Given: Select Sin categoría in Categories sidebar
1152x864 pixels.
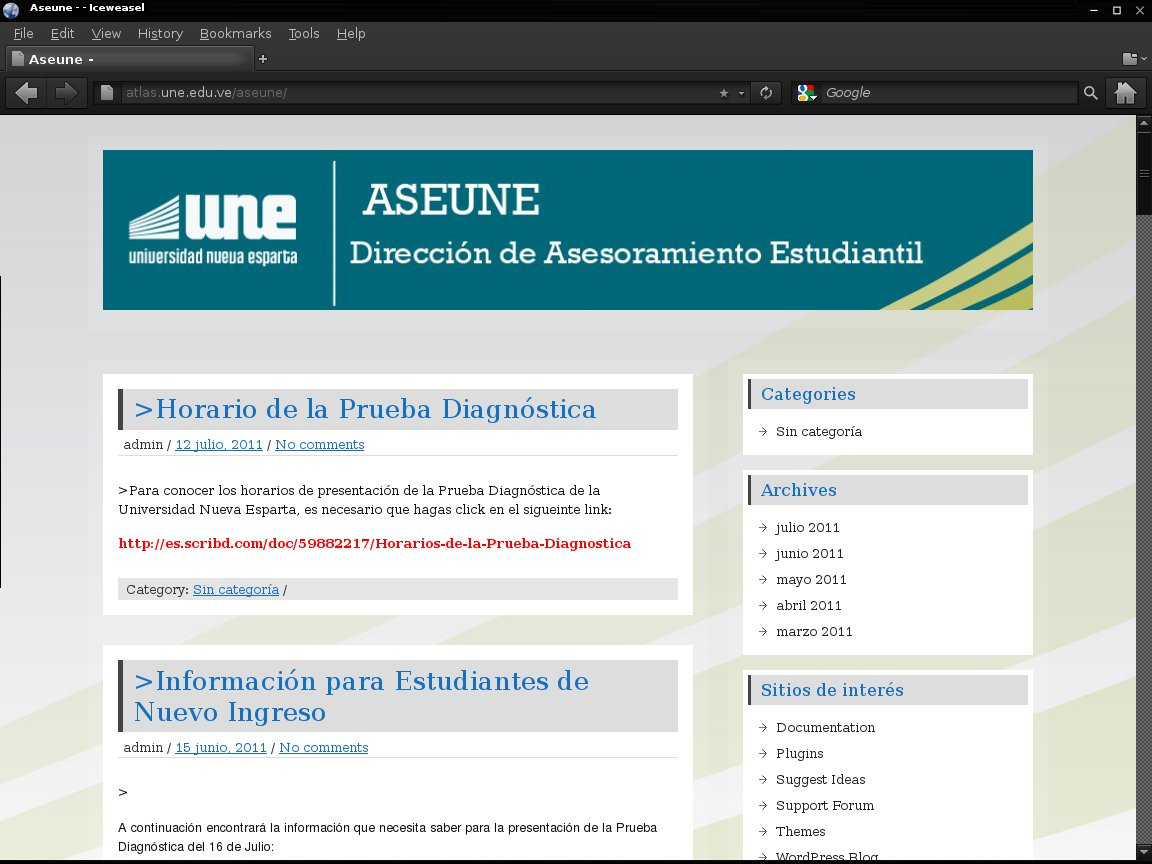Looking at the screenshot, I should [x=819, y=431].
